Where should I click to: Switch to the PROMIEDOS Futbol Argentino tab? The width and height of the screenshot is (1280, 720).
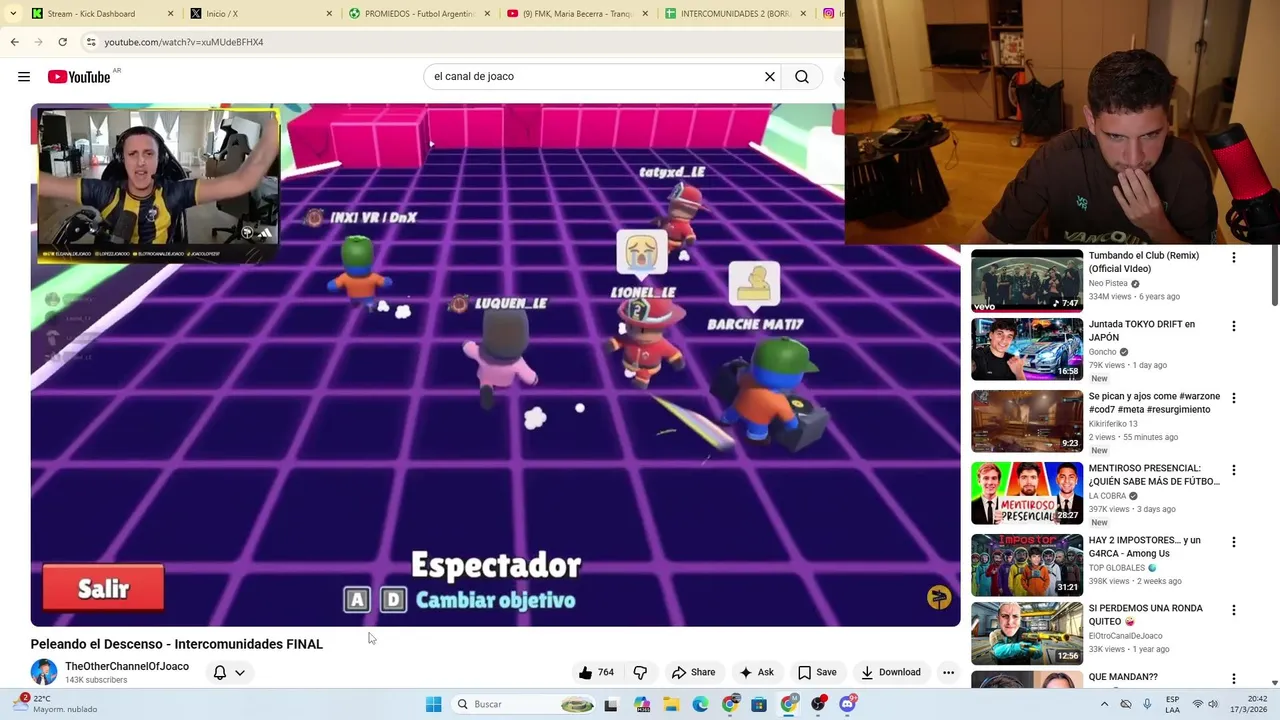[x=418, y=14]
